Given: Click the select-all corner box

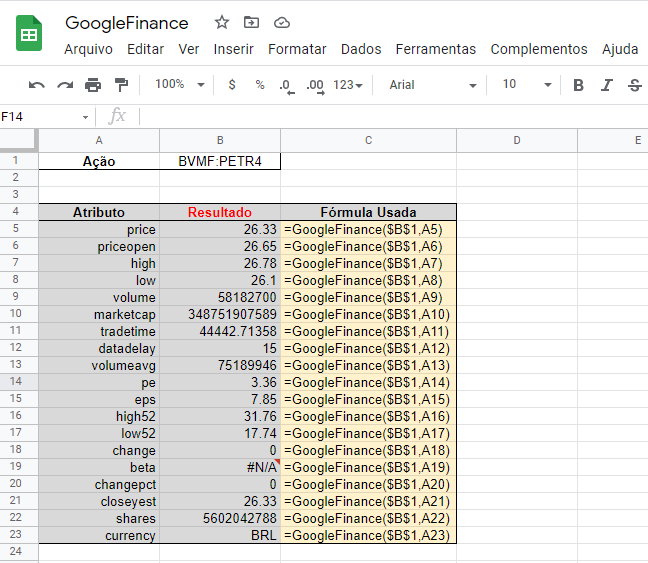Looking at the screenshot, I should (x=18, y=140).
